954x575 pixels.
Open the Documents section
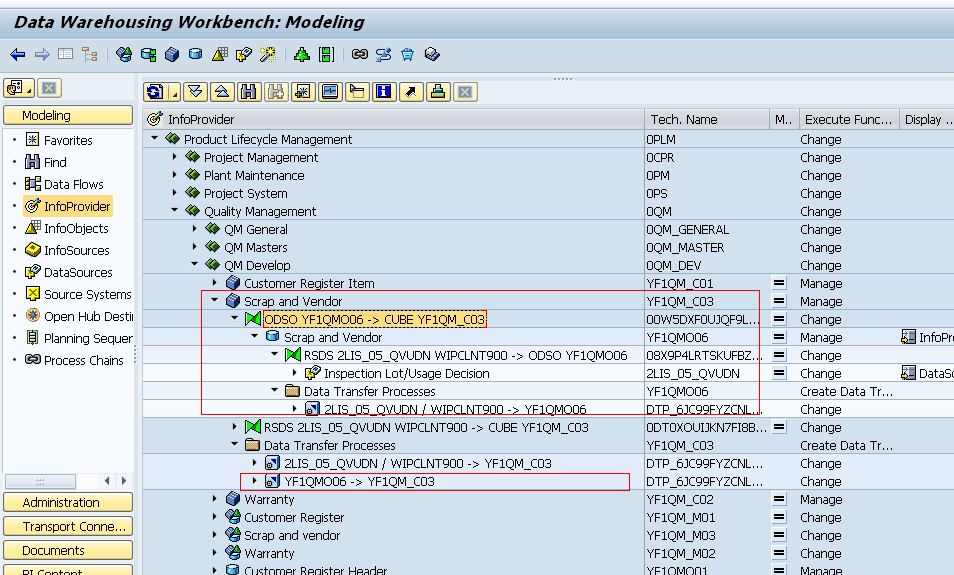68,551
